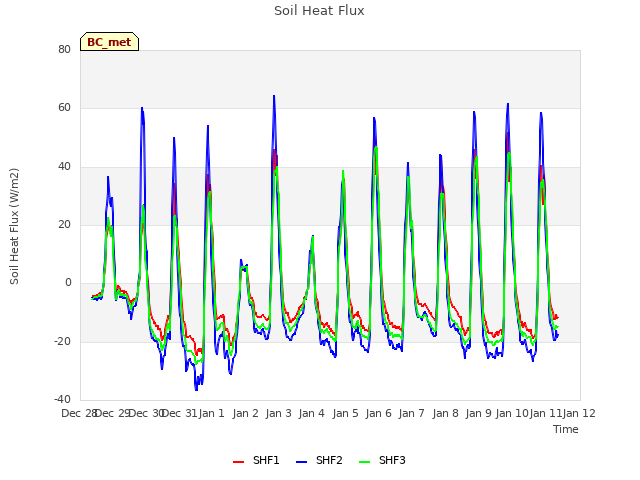
Task: Click green SHF3 legend color marker
Action: 364,461
